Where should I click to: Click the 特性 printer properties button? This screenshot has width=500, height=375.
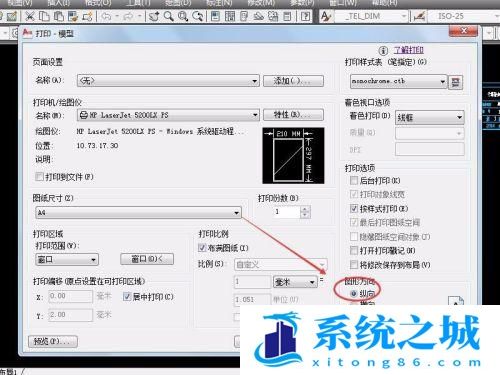[x=293, y=115]
